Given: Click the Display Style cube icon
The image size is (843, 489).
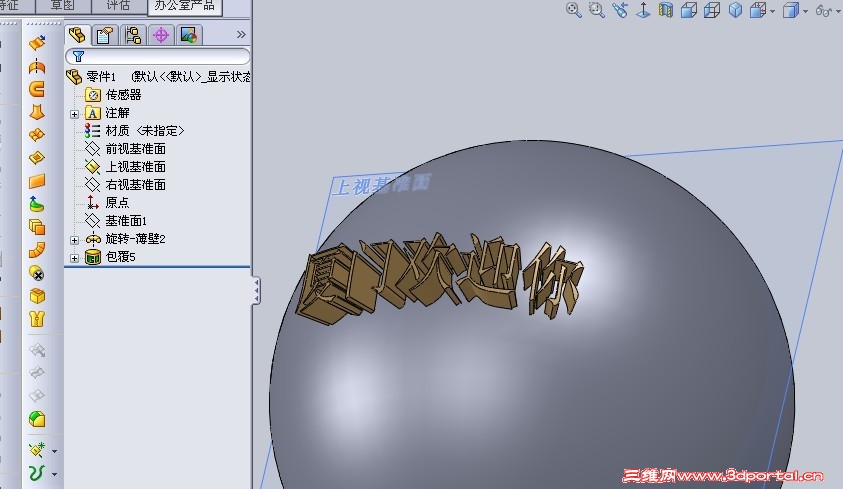Looking at the screenshot, I should click(791, 10).
